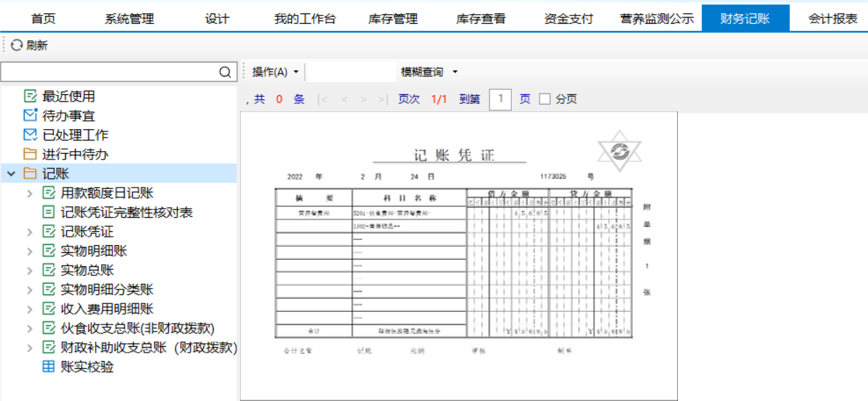Select 记账凭证完整性核对表 document icon

tap(48, 212)
